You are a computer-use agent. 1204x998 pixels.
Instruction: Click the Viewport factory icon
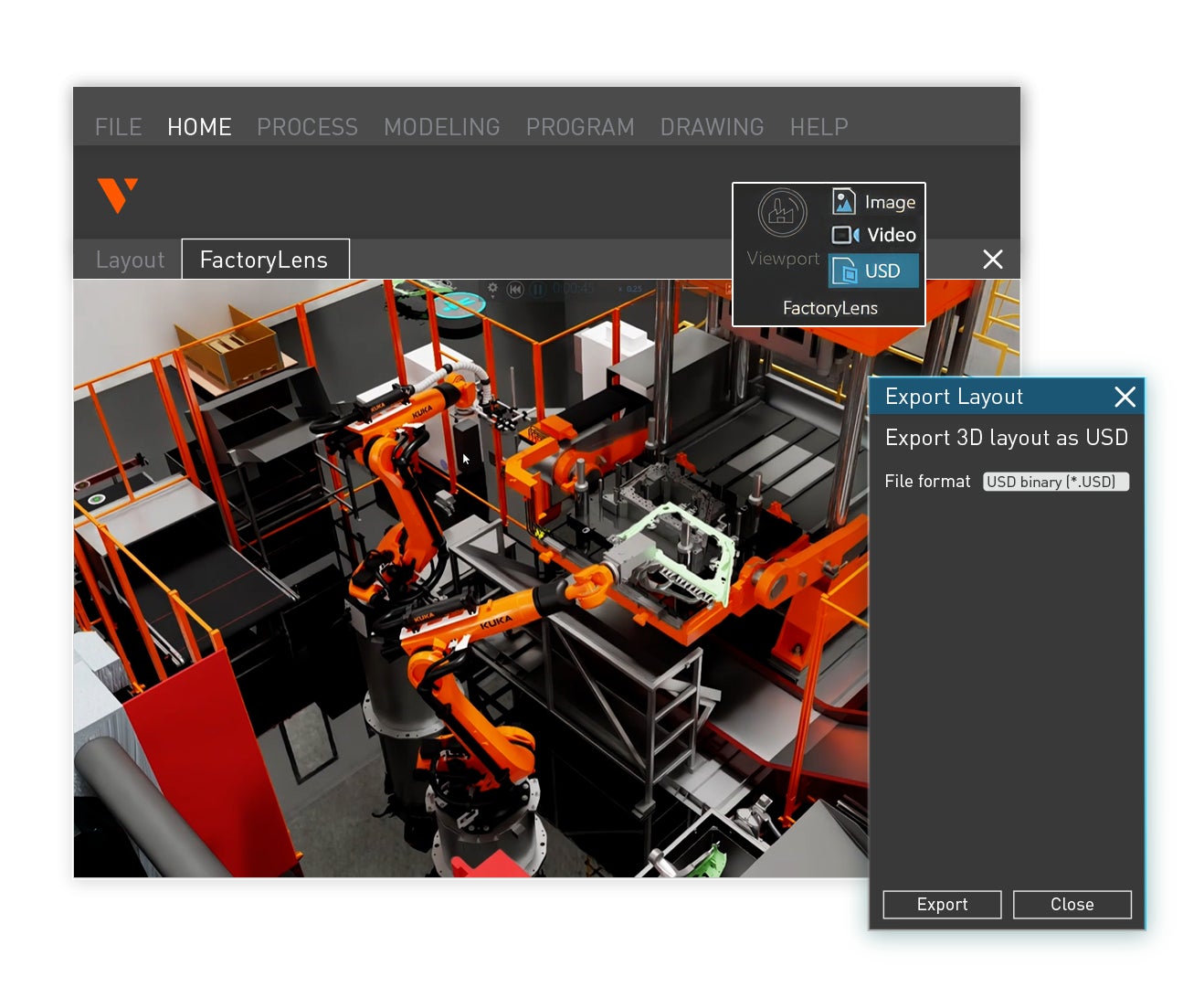coord(783,212)
